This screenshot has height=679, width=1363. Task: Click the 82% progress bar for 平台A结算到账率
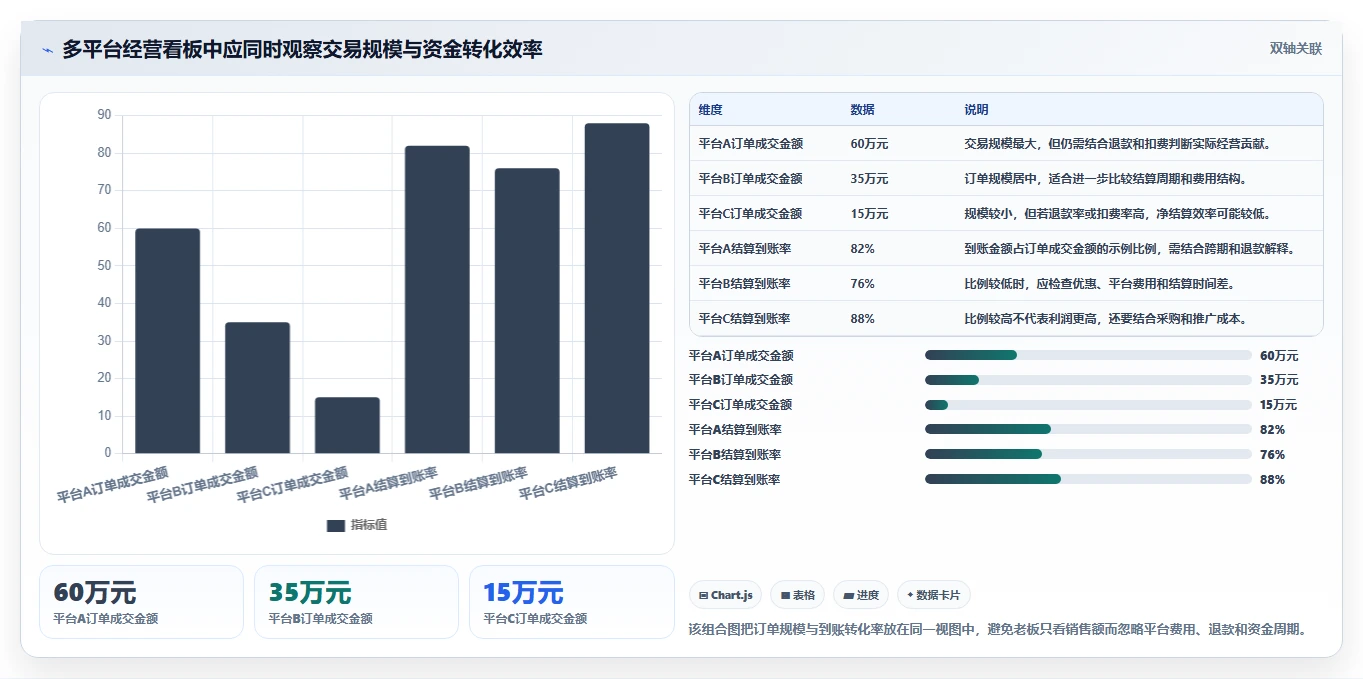click(x=1088, y=429)
